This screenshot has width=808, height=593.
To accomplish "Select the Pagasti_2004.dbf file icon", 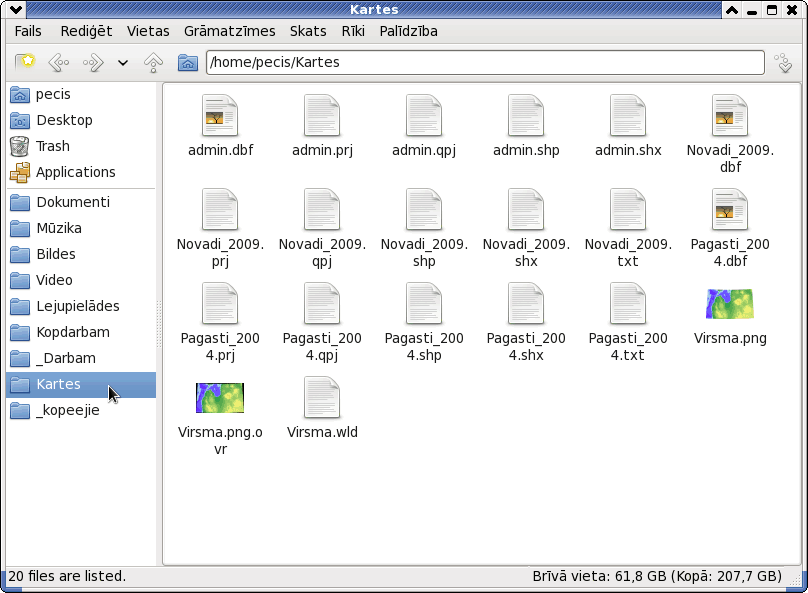I will coord(730,210).
